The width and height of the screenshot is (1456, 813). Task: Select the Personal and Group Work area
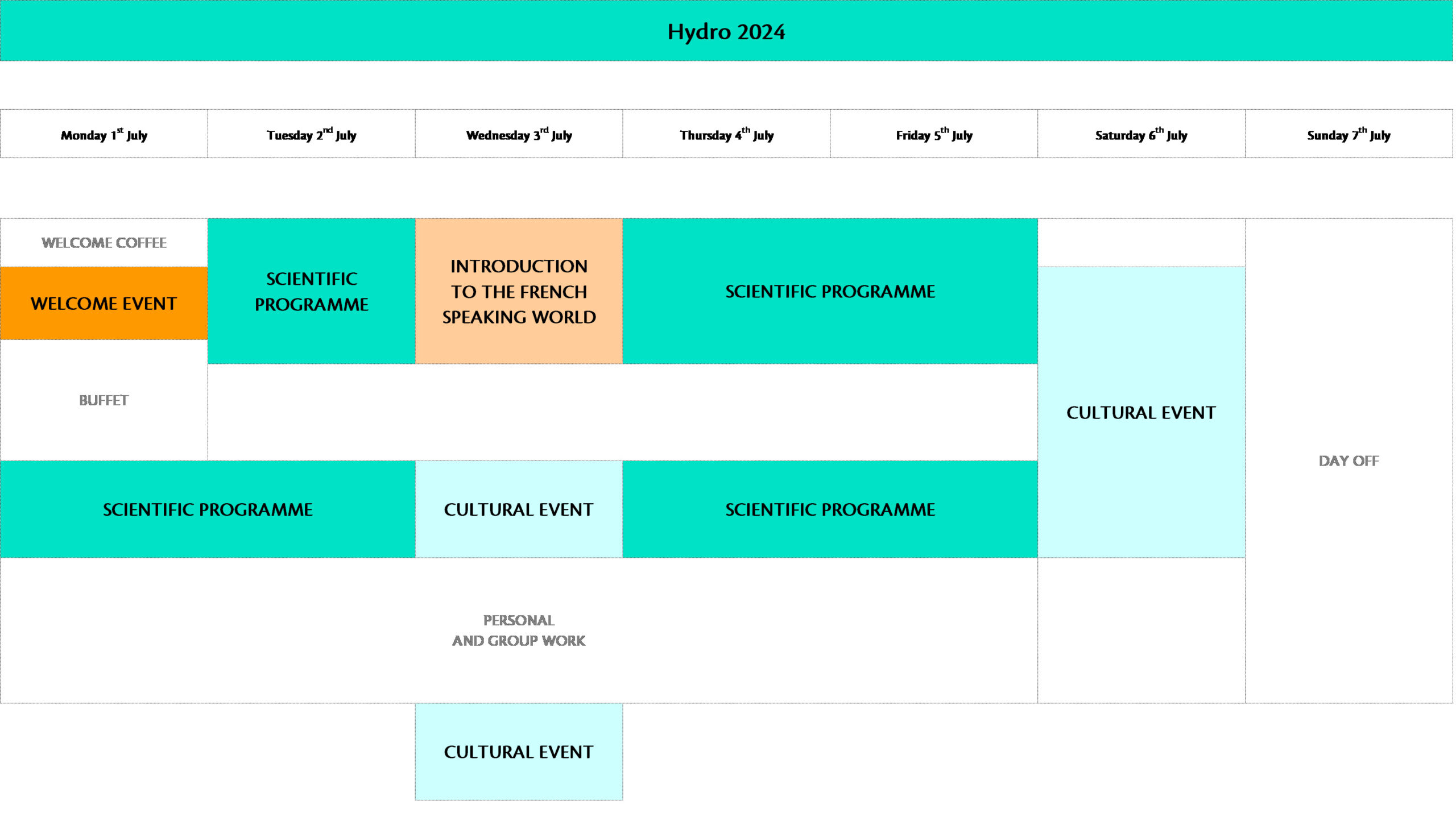pos(519,630)
